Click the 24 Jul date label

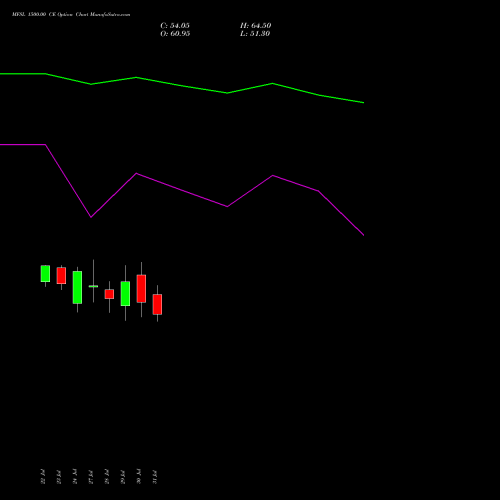75,477
